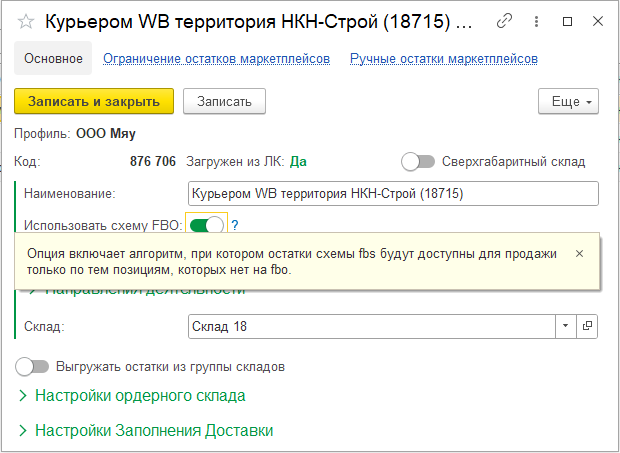This screenshot has height=453, width=620.
Task: Copy link to this object via chain icon
Action: [x=505, y=21]
